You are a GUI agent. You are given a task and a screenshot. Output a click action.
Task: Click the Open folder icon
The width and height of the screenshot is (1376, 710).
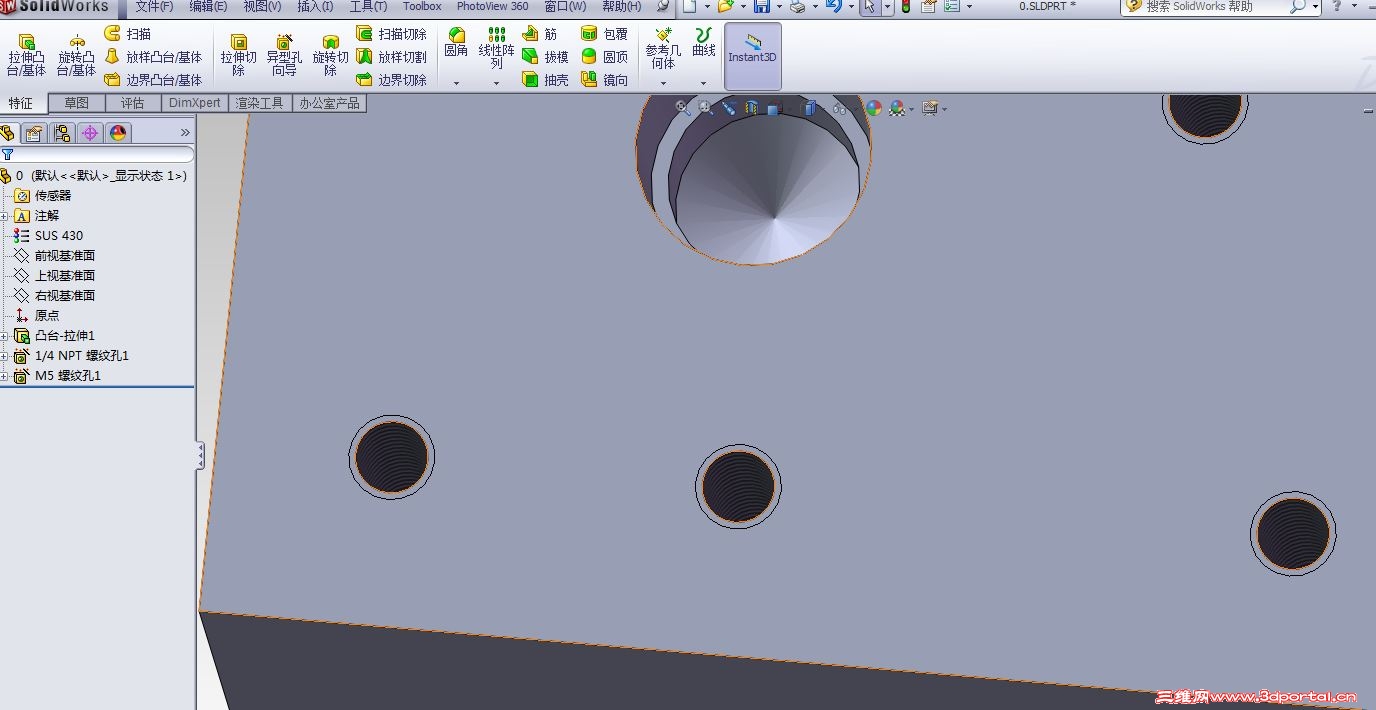pos(725,7)
